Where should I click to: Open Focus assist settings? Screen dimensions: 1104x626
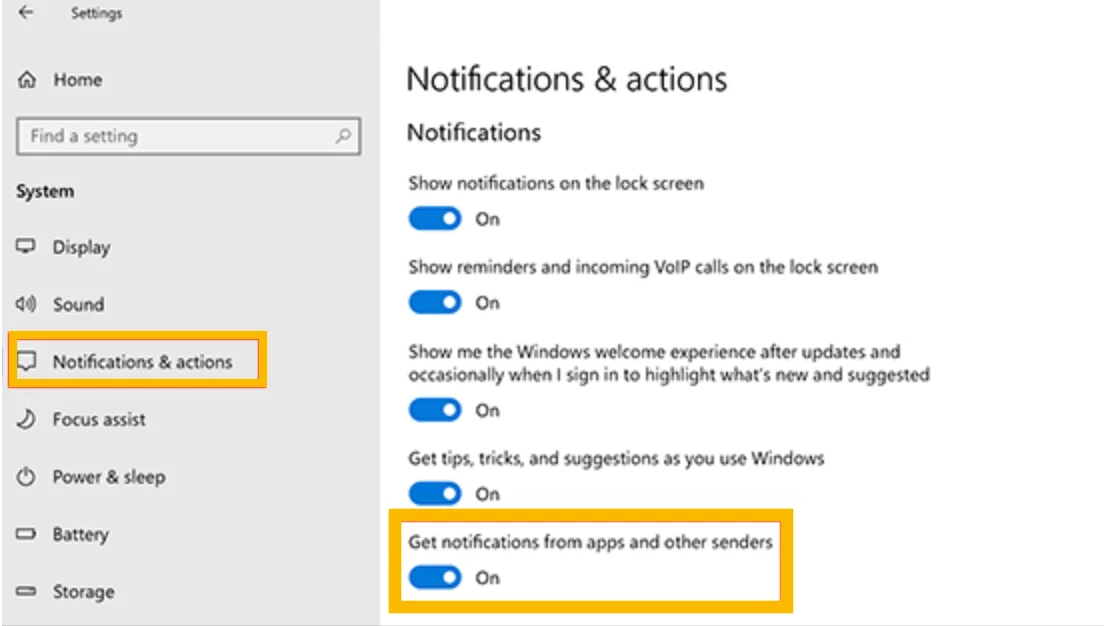click(99, 419)
